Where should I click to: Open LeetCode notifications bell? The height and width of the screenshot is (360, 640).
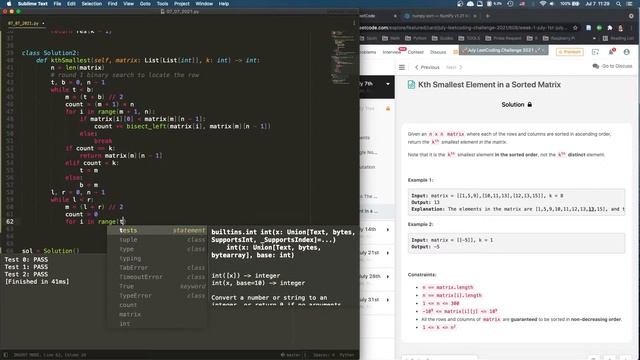pos(611,52)
